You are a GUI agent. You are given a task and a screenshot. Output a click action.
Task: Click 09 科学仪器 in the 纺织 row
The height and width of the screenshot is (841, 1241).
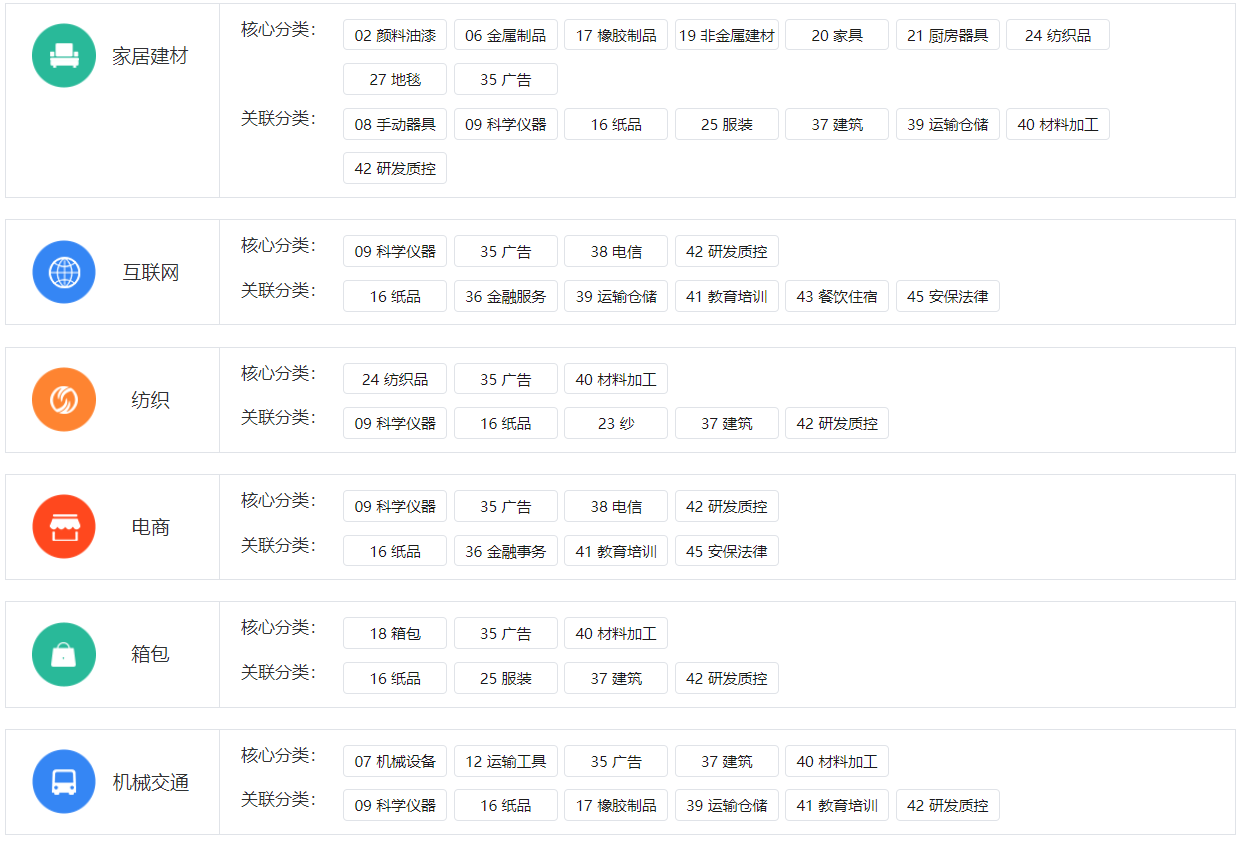click(x=395, y=423)
